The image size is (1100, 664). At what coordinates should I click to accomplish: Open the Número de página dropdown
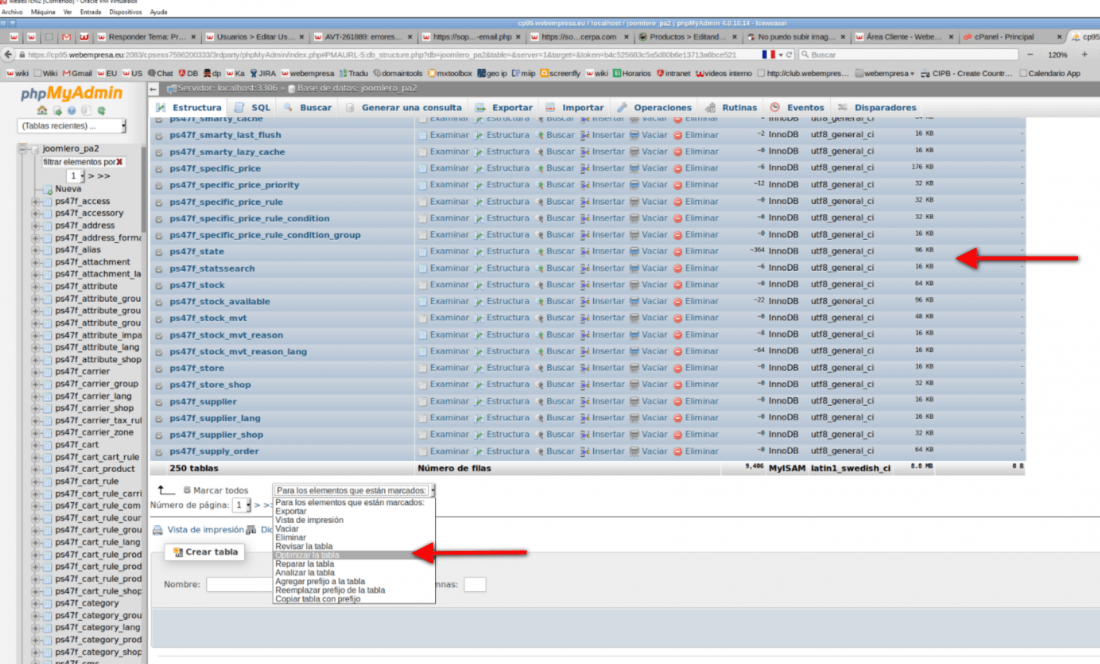click(x=241, y=505)
